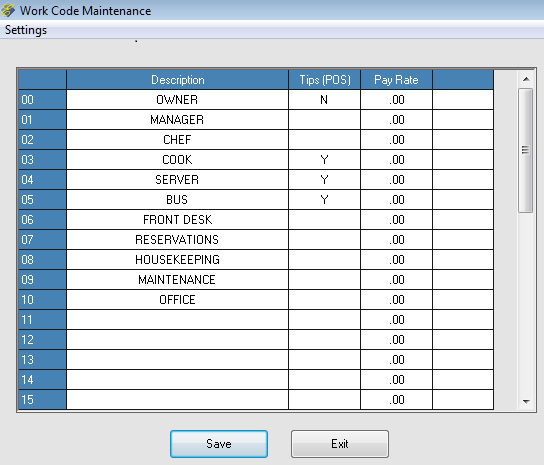
Task: Select row header 15
Action: coord(42,400)
